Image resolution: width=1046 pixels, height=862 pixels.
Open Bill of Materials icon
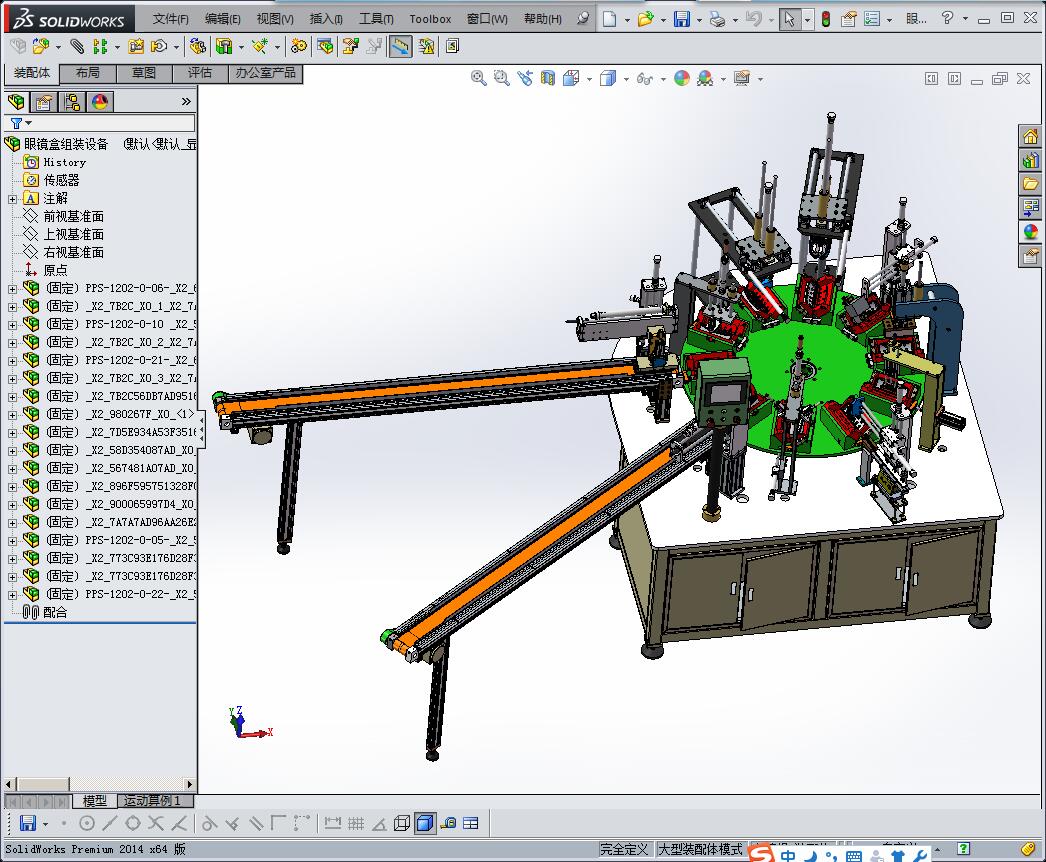(x=326, y=46)
